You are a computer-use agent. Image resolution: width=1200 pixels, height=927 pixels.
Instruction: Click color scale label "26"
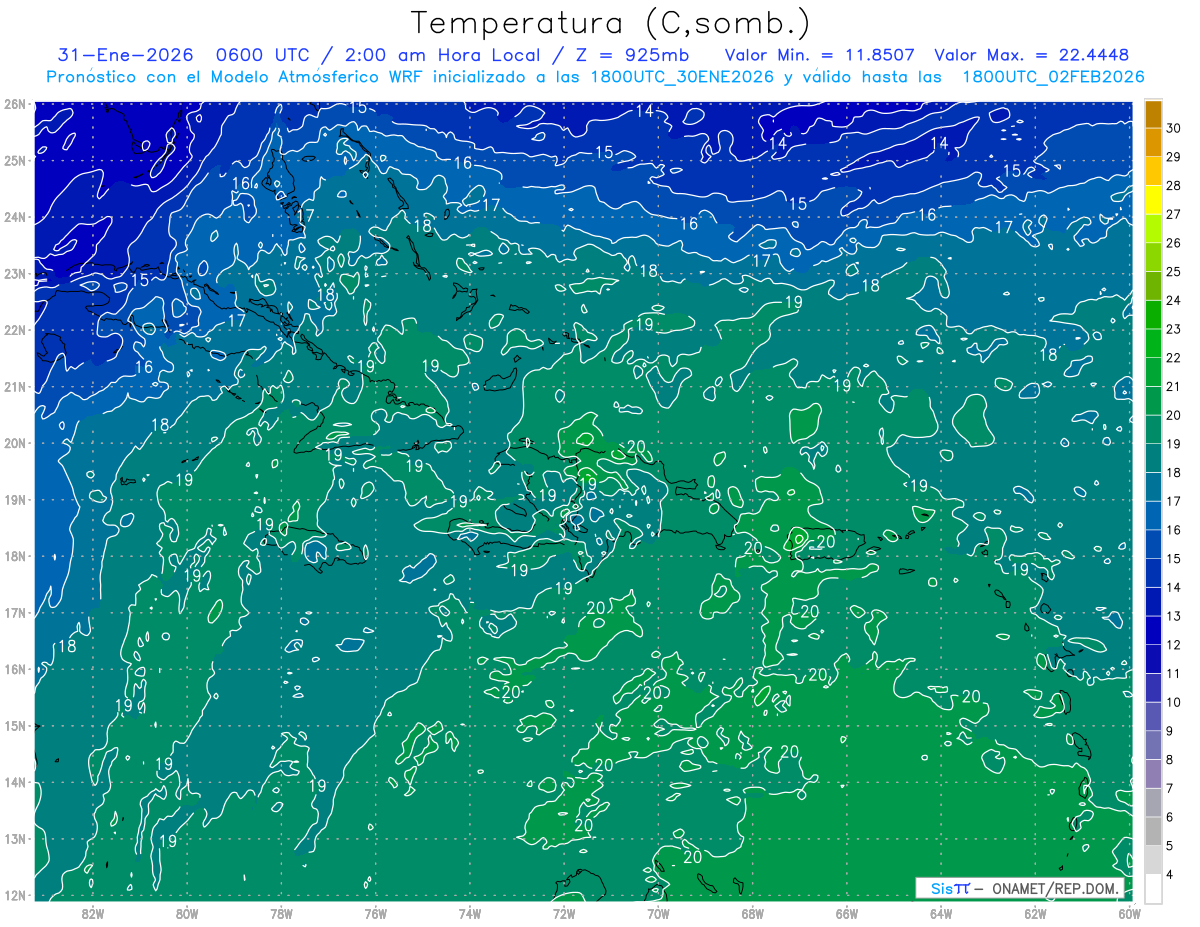coord(1174,243)
